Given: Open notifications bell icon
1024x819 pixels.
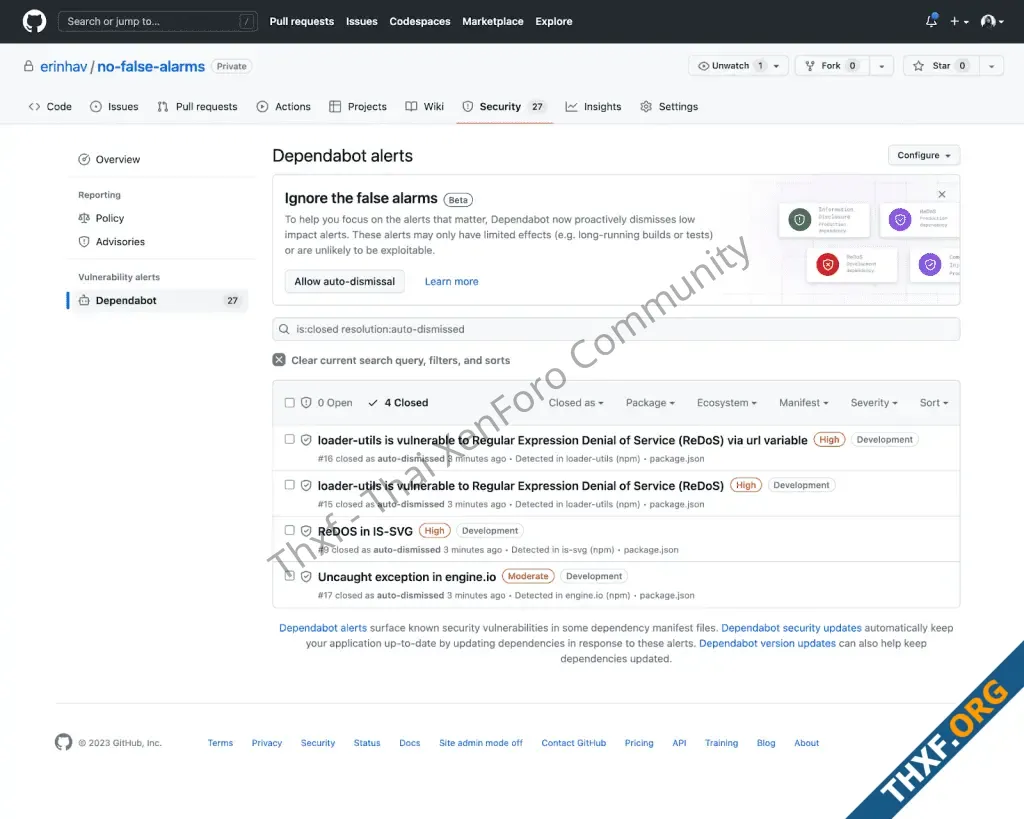Looking at the screenshot, I should point(931,21).
